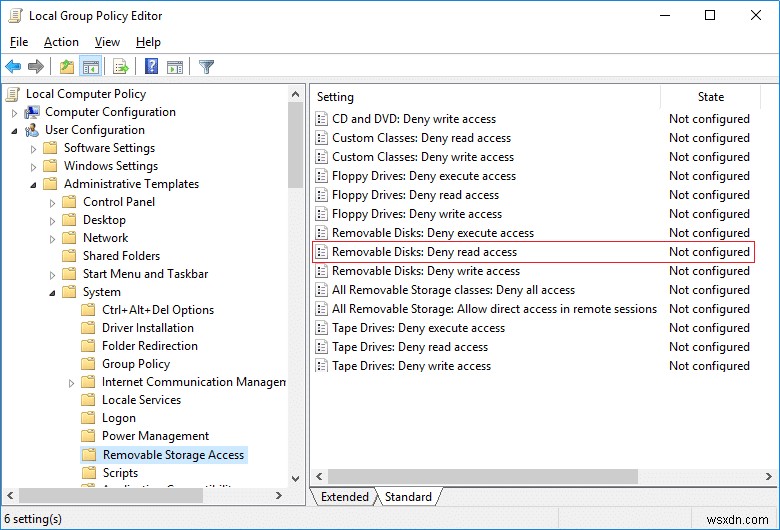Open the View menu

[107, 42]
